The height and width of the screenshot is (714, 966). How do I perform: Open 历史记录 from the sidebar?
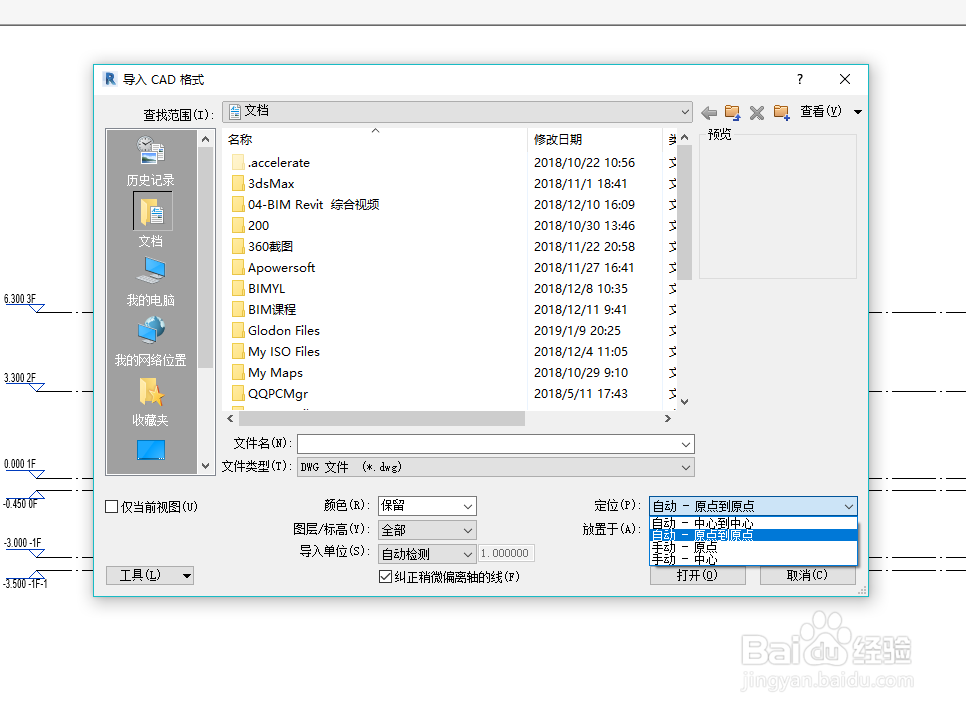point(150,160)
